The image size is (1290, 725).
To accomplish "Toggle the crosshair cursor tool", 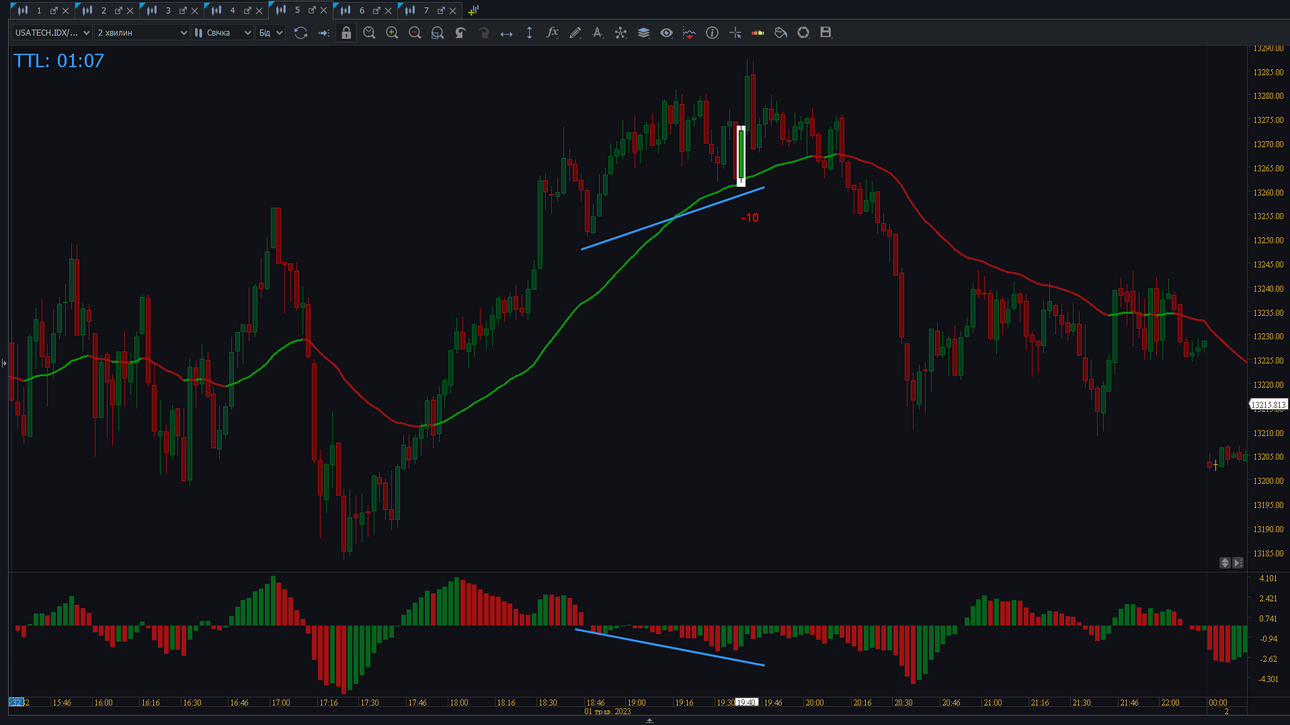I will click(x=735, y=33).
